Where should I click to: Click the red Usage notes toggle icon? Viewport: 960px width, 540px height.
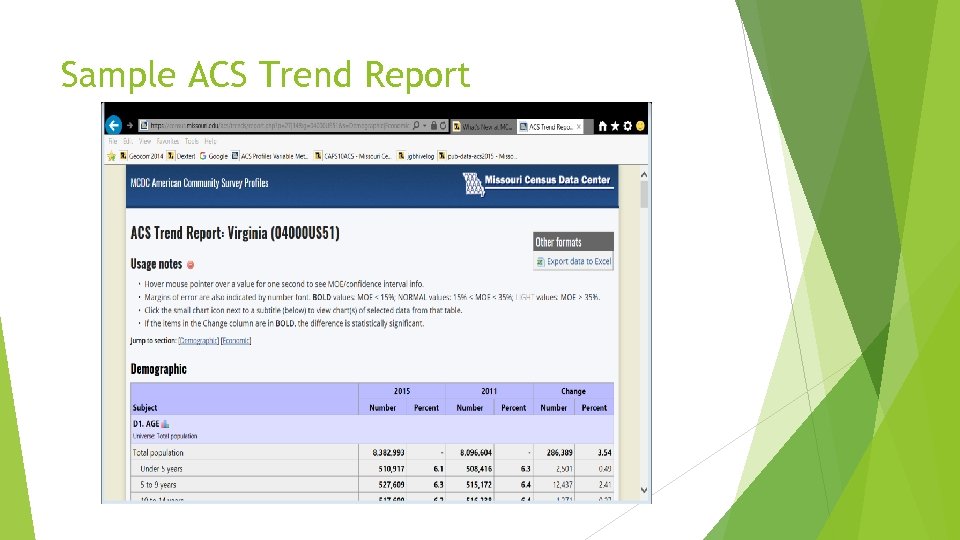coord(190,264)
